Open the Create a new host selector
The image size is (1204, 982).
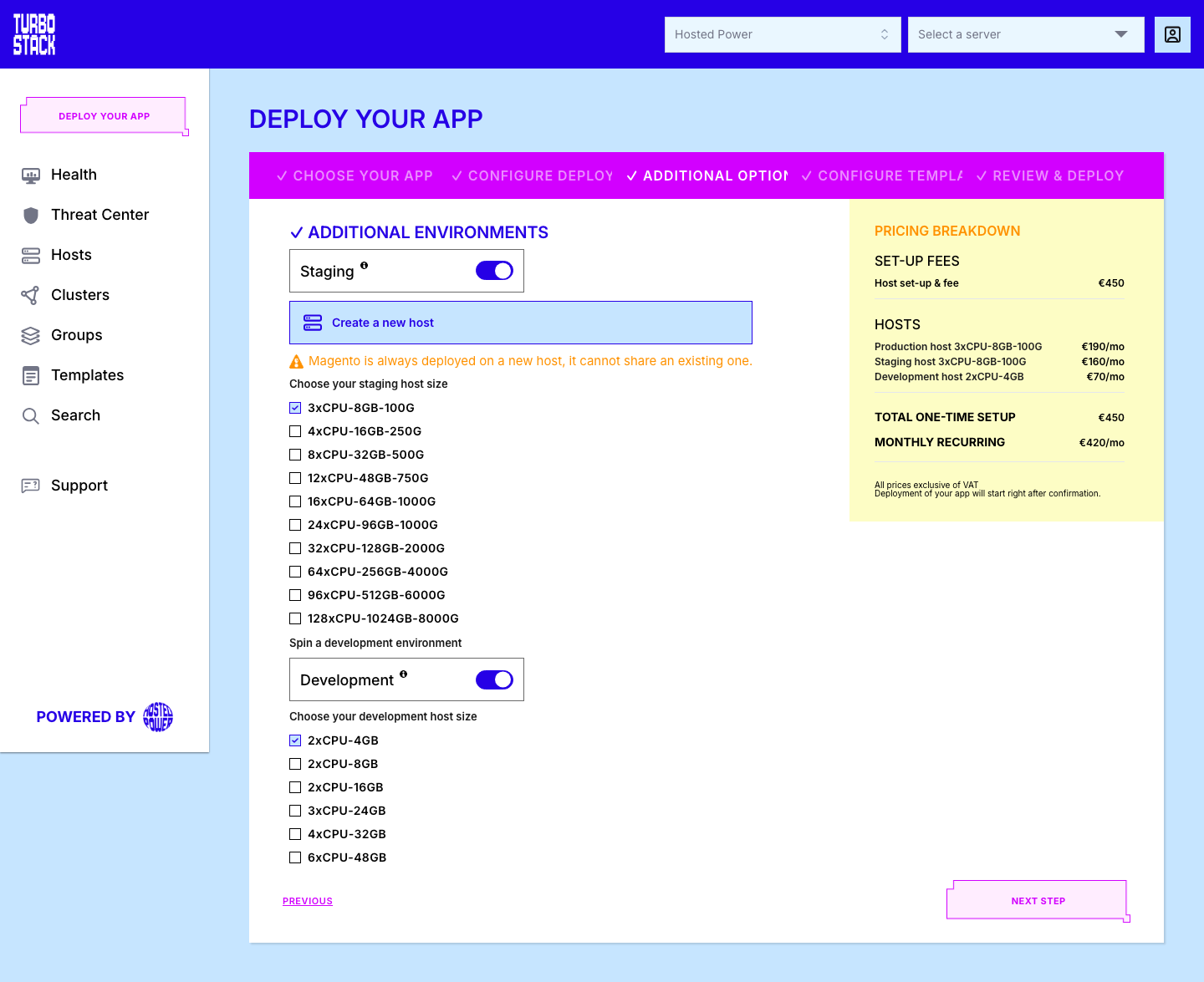[x=521, y=323]
